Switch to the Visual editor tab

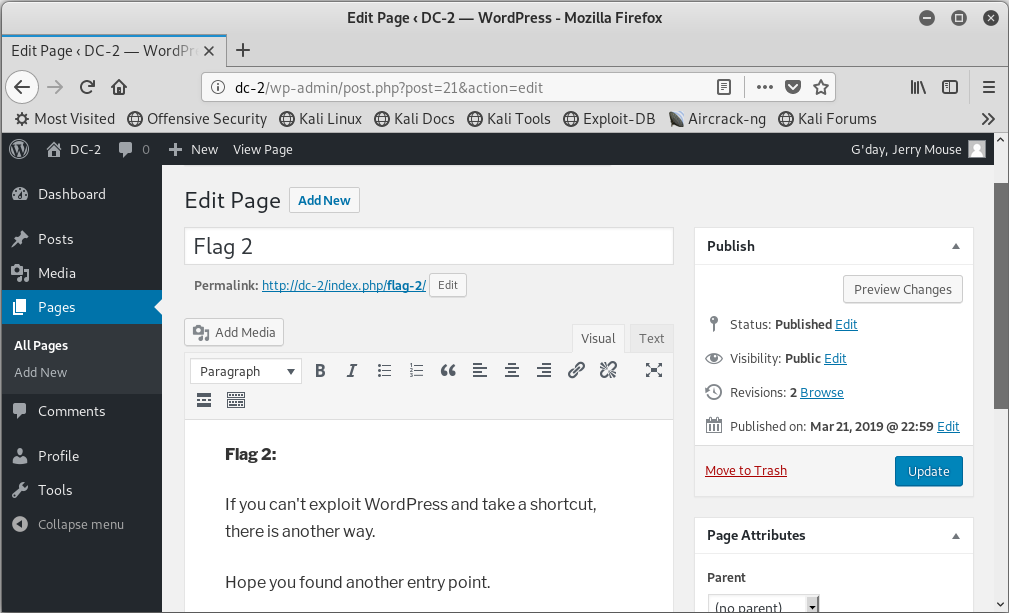point(598,338)
